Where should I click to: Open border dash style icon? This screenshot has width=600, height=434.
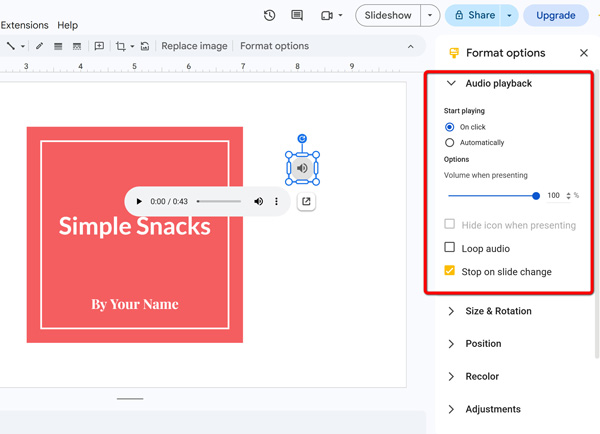pyautogui.click(x=77, y=46)
